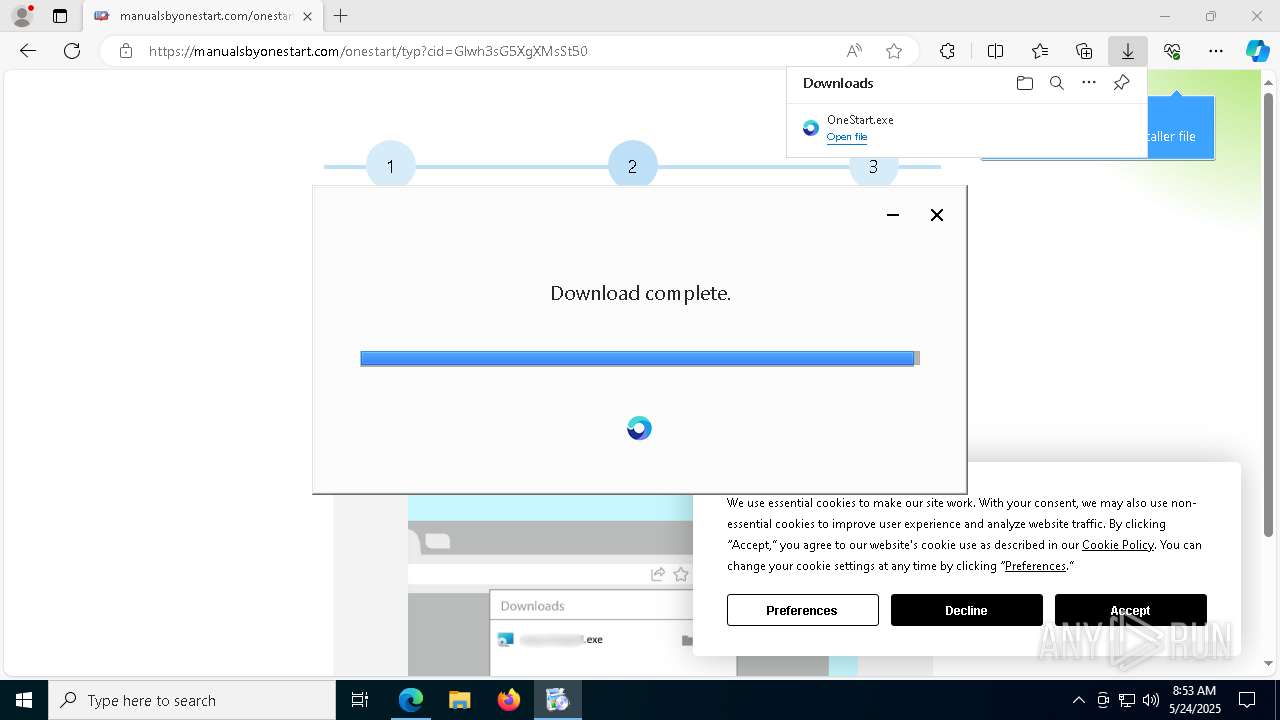The height and width of the screenshot is (720, 1280).
Task: Open network status icon
Action: tap(1127, 700)
